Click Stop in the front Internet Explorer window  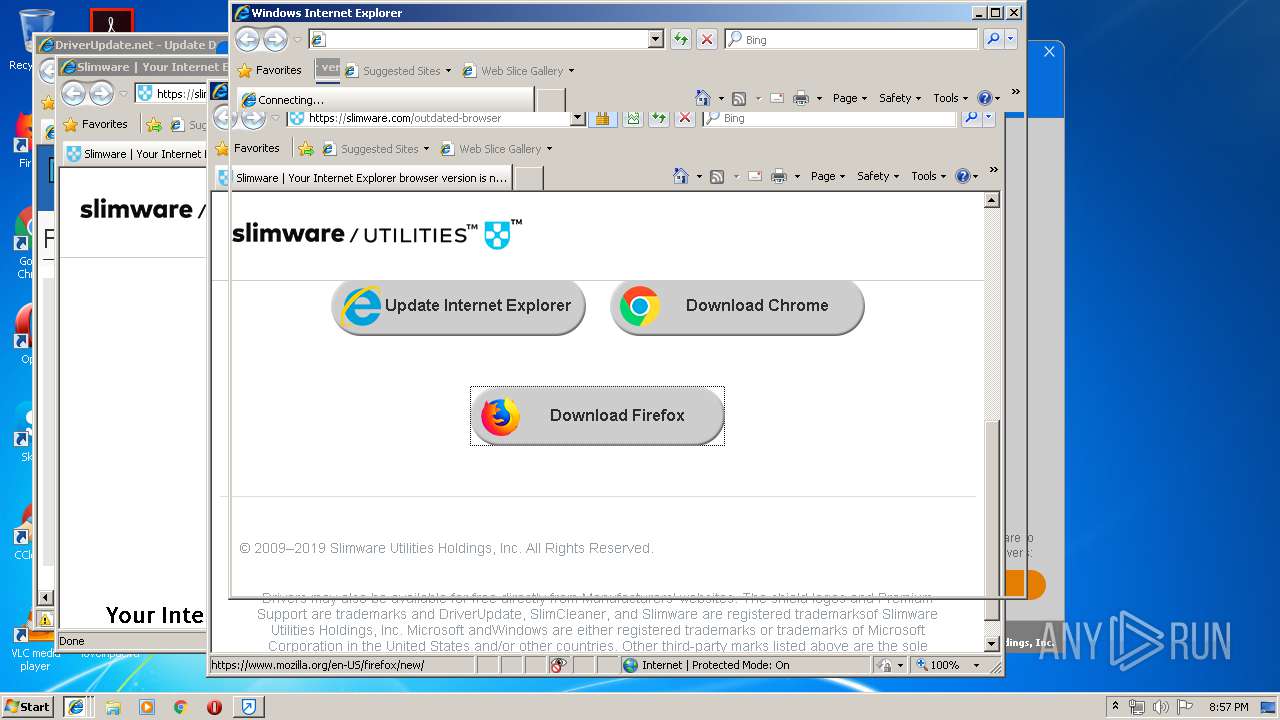point(707,39)
